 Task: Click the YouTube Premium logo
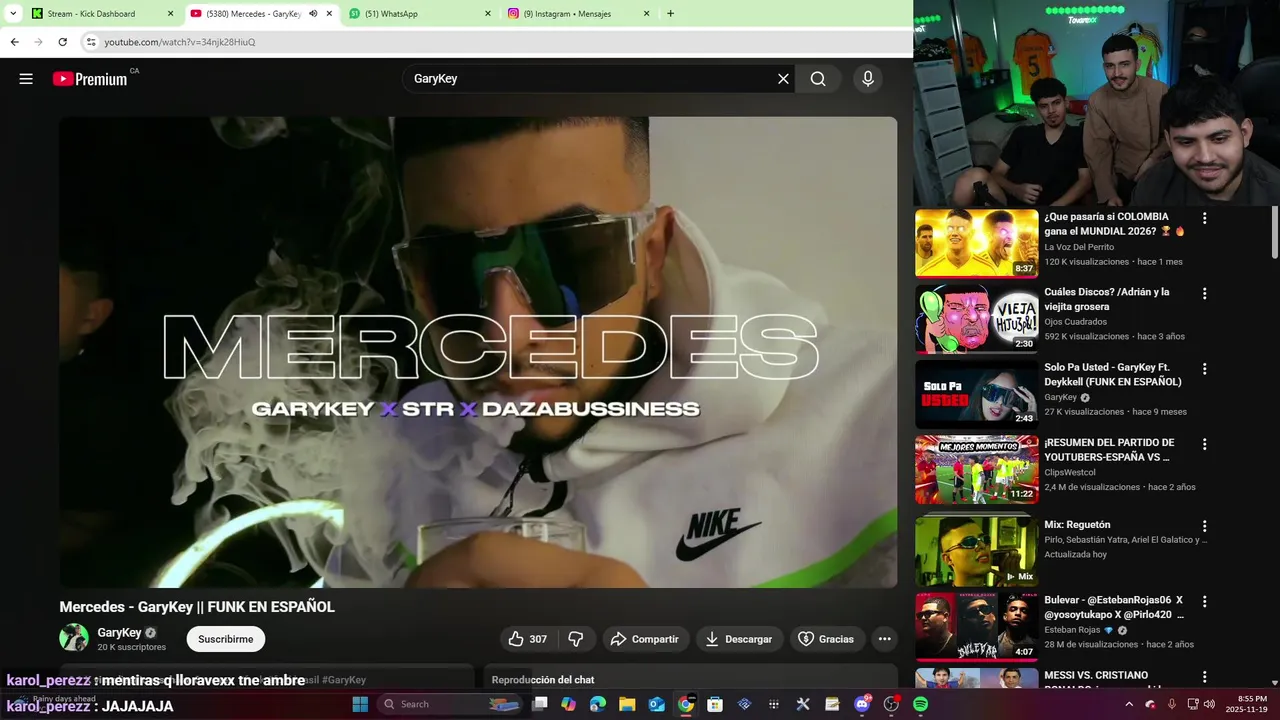[90, 79]
